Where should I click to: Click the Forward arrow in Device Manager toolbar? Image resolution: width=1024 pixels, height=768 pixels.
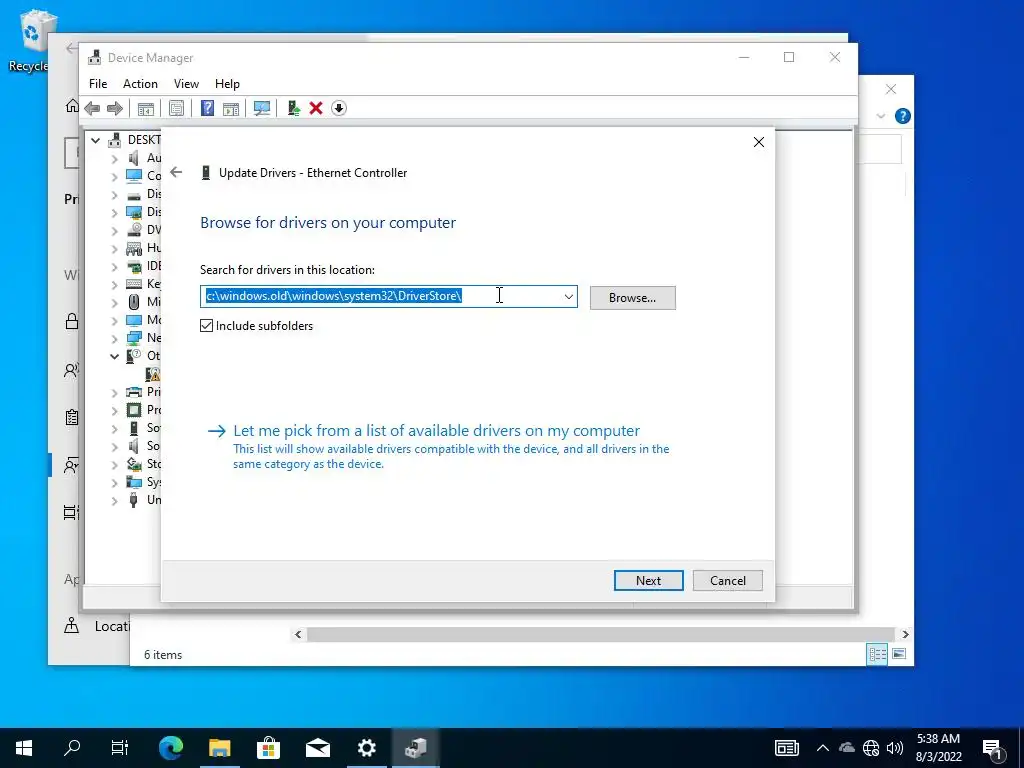coord(114,108)
